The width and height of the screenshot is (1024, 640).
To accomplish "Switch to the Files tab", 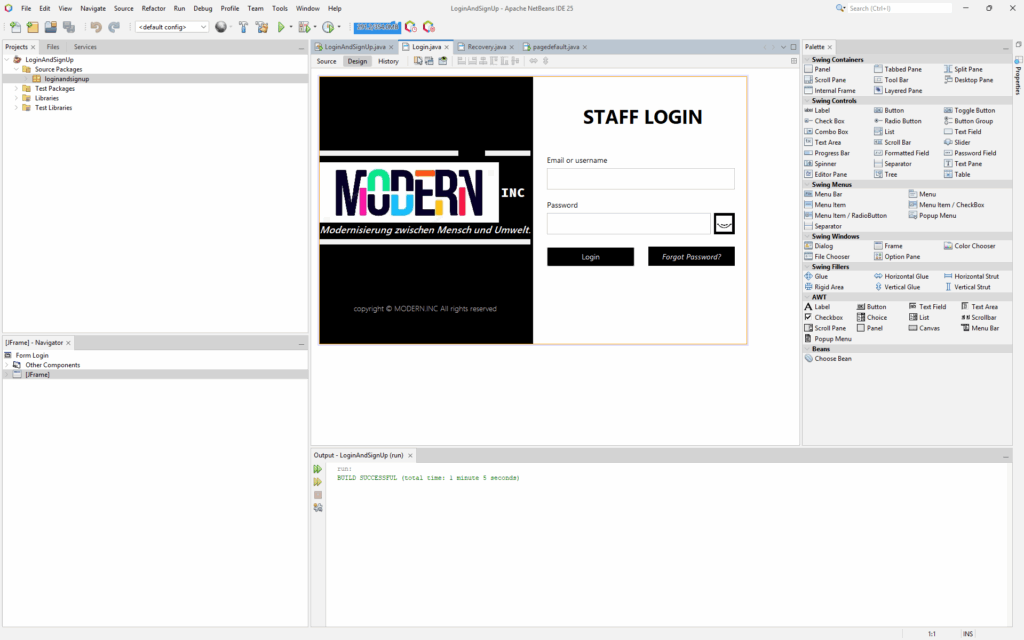I will pos(53,47).
